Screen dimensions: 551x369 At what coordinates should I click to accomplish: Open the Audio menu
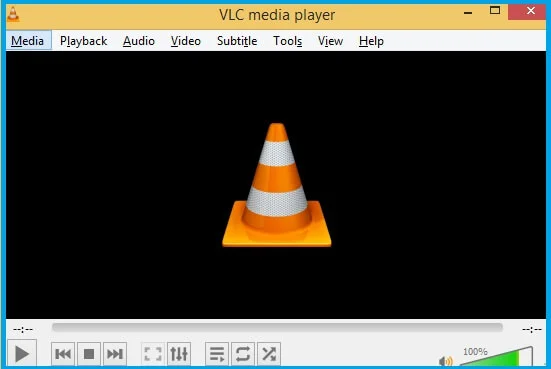[139, 41]
